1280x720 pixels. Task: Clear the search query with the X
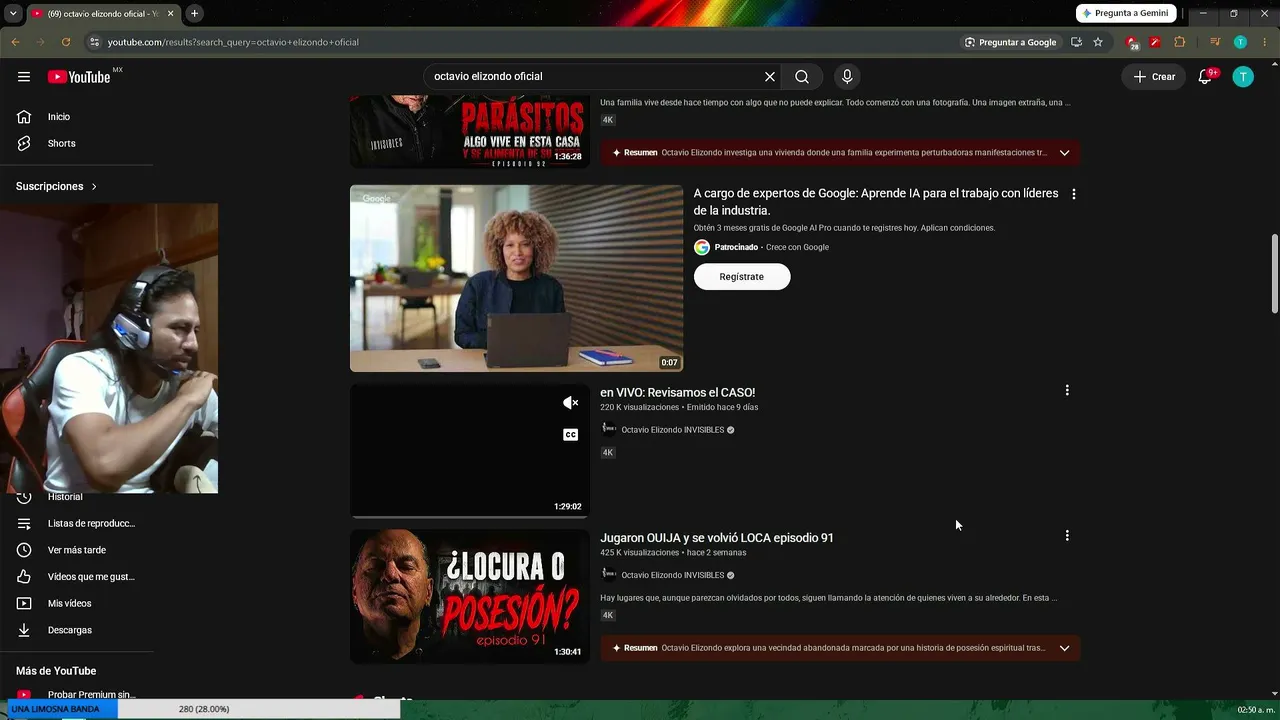[770, 77]
